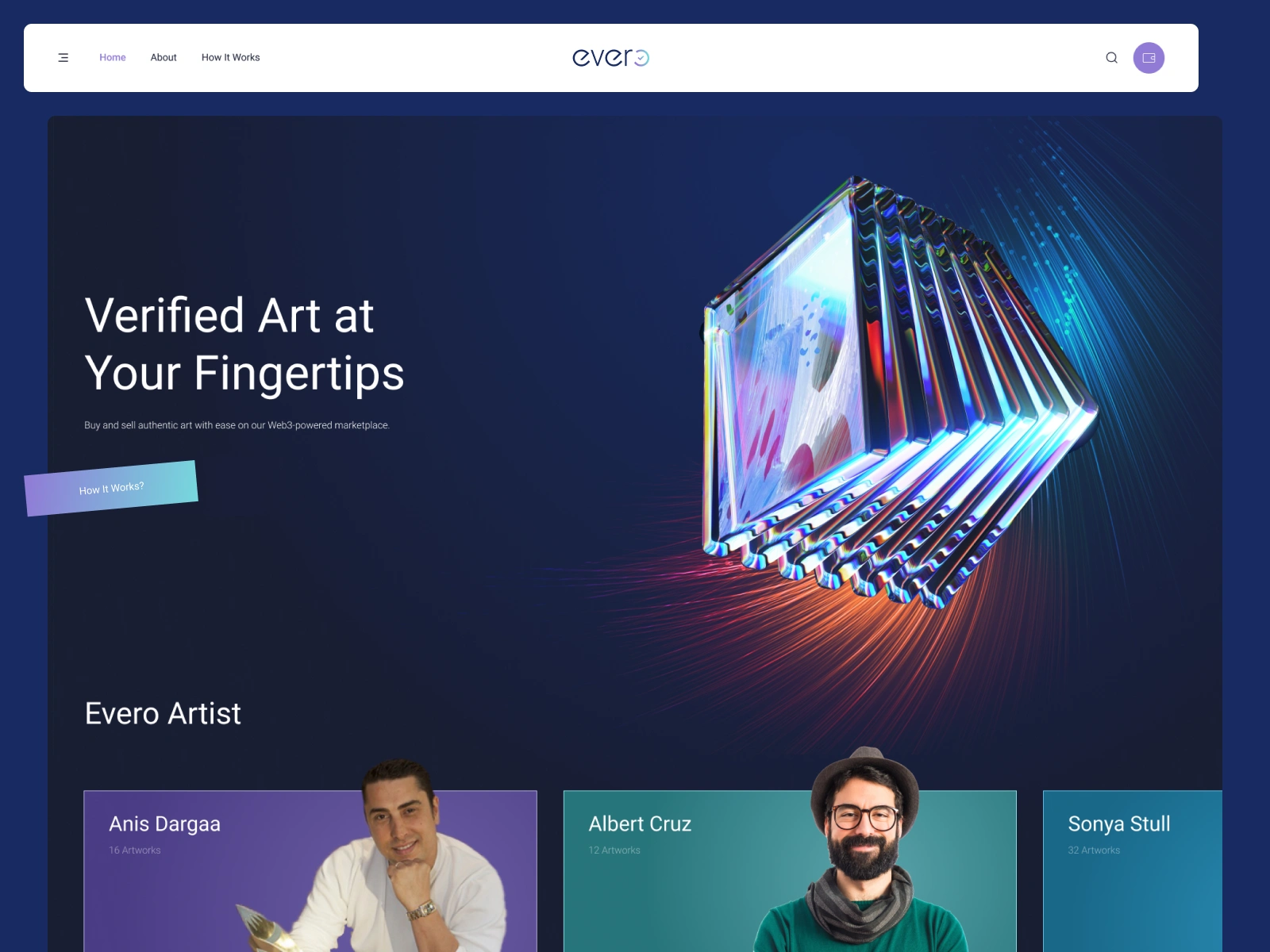Click 16 Artworks under Anis Dargaa
The image size is (1270, 952).
pos(135,850)
